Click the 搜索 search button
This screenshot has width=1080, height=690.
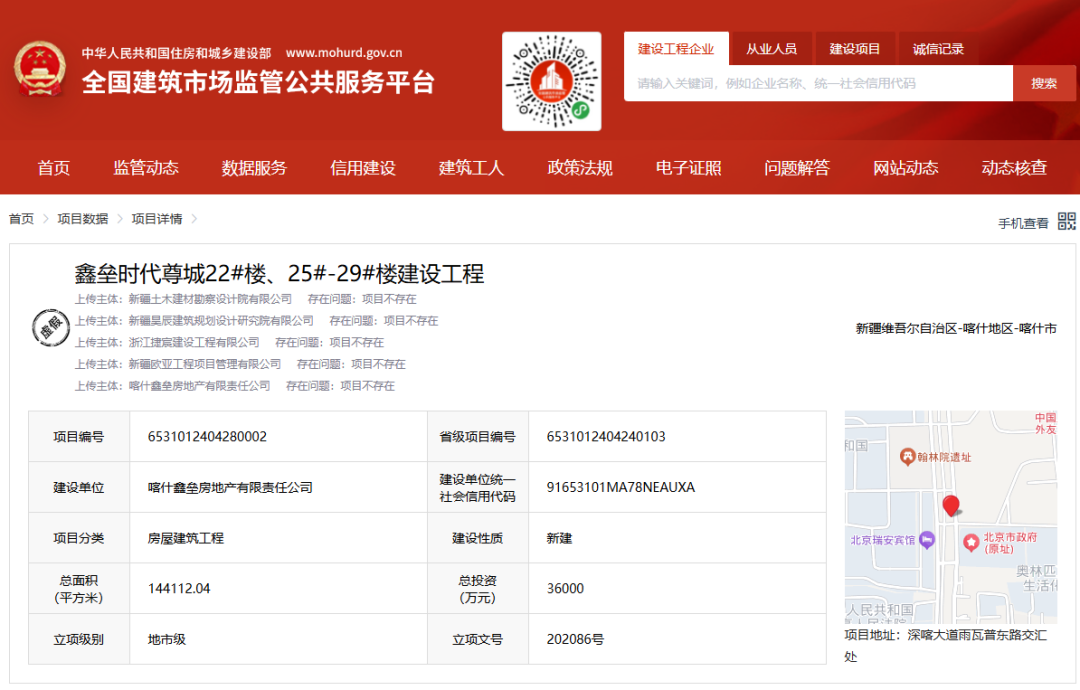click(1044, 83)
